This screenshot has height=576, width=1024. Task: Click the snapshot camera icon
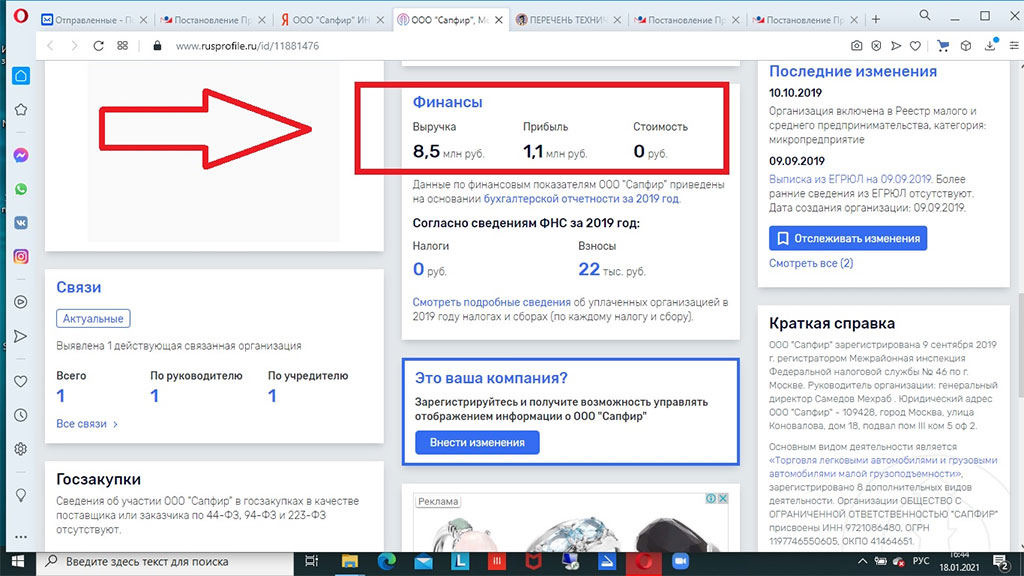tap(856, 45)
